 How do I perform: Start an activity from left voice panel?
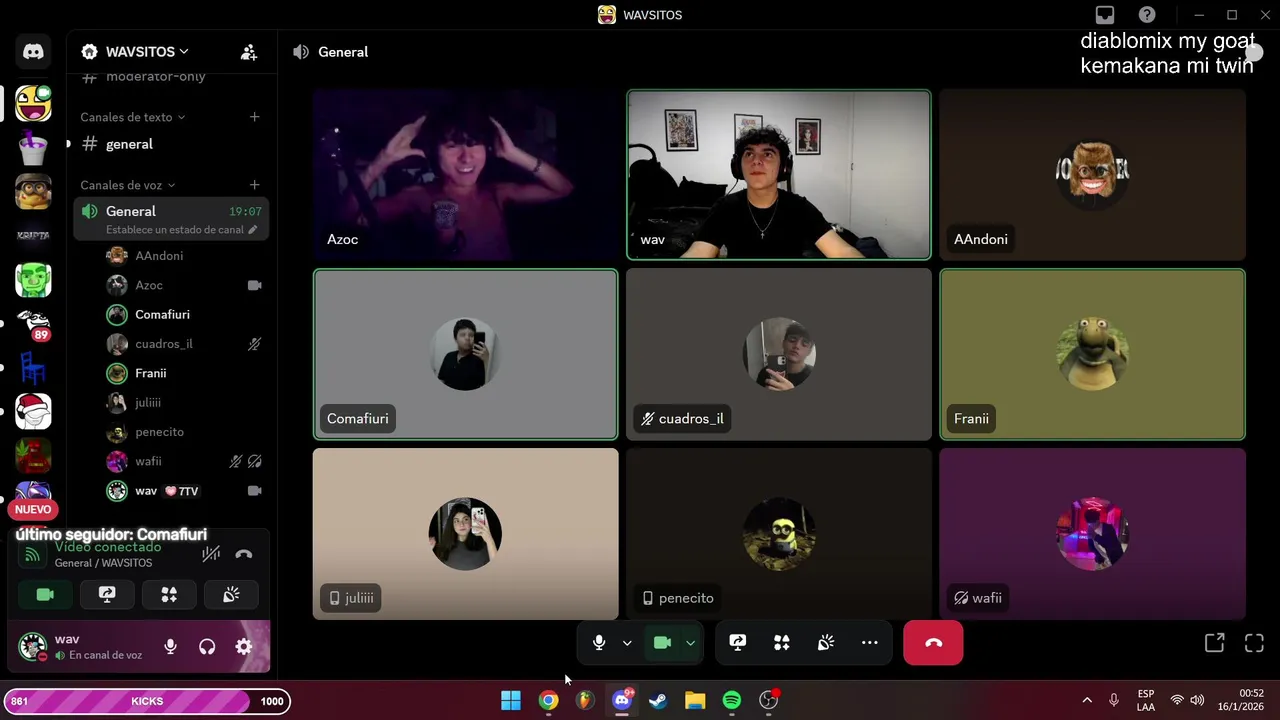pos(169,595)
